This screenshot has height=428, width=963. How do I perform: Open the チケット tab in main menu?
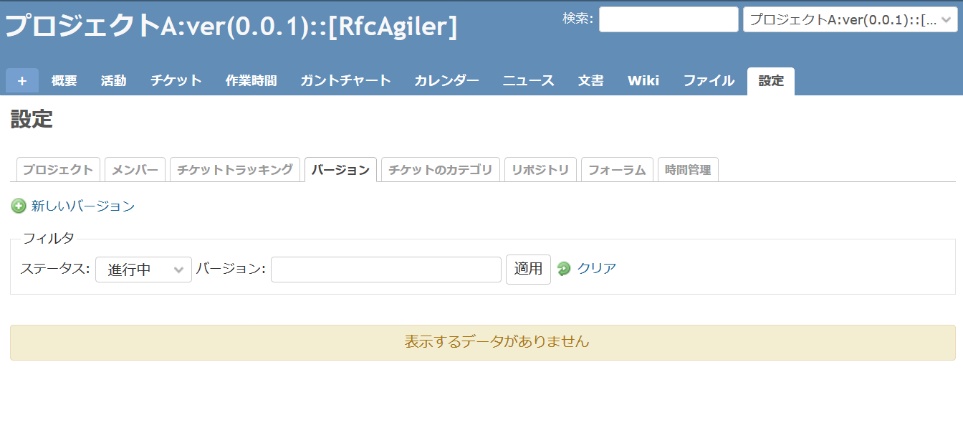(x=176, y=81)
